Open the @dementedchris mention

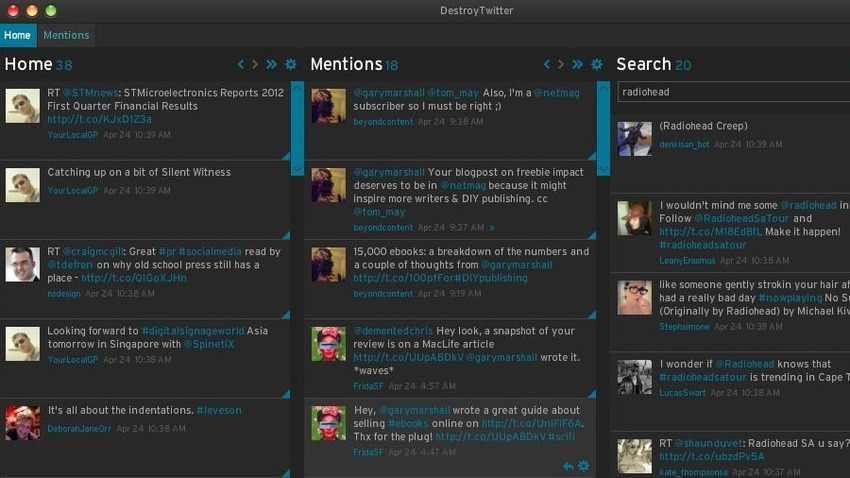pos(393,331)
